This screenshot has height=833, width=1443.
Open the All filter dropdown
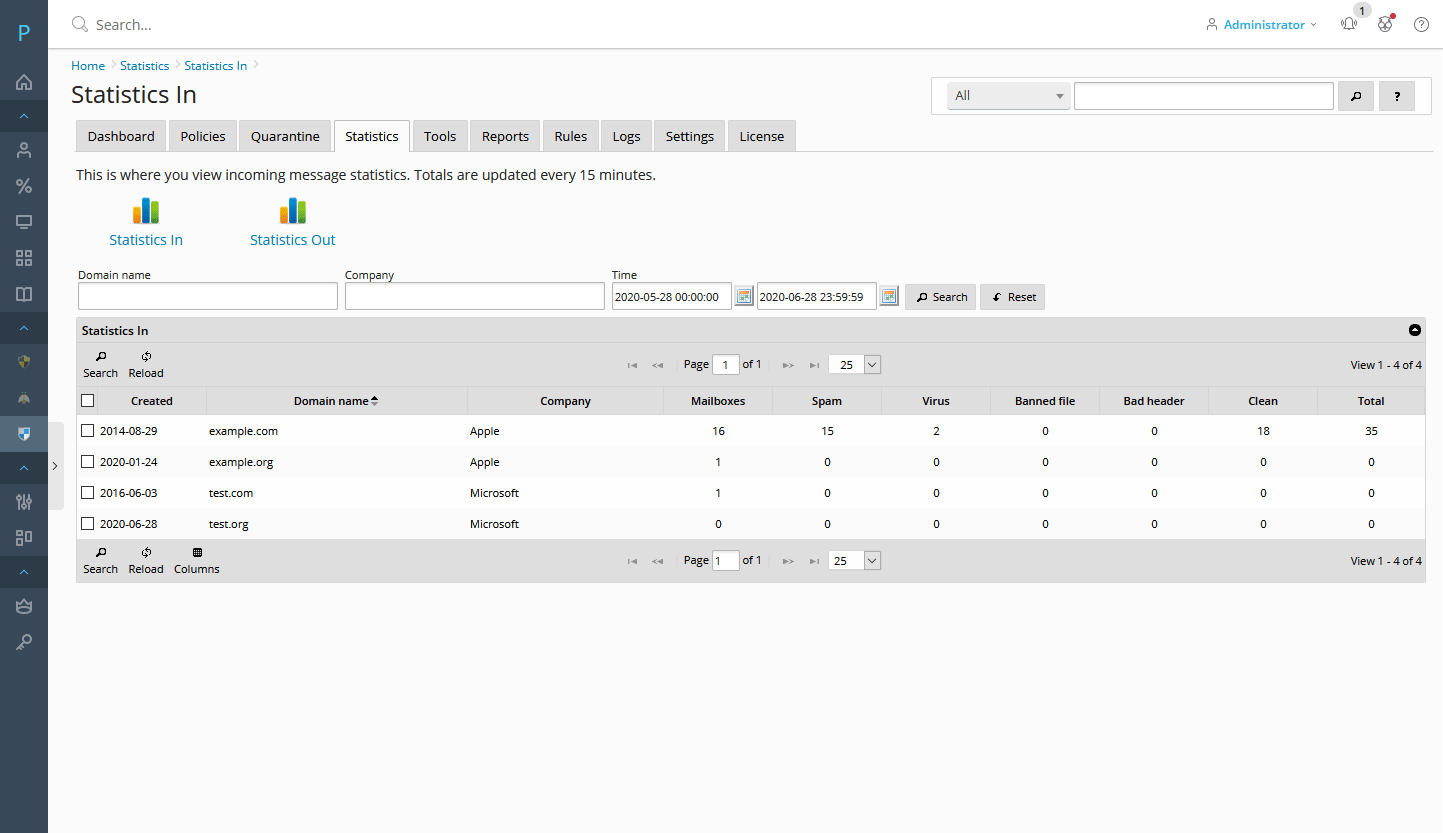click(x=1009, y=96)
